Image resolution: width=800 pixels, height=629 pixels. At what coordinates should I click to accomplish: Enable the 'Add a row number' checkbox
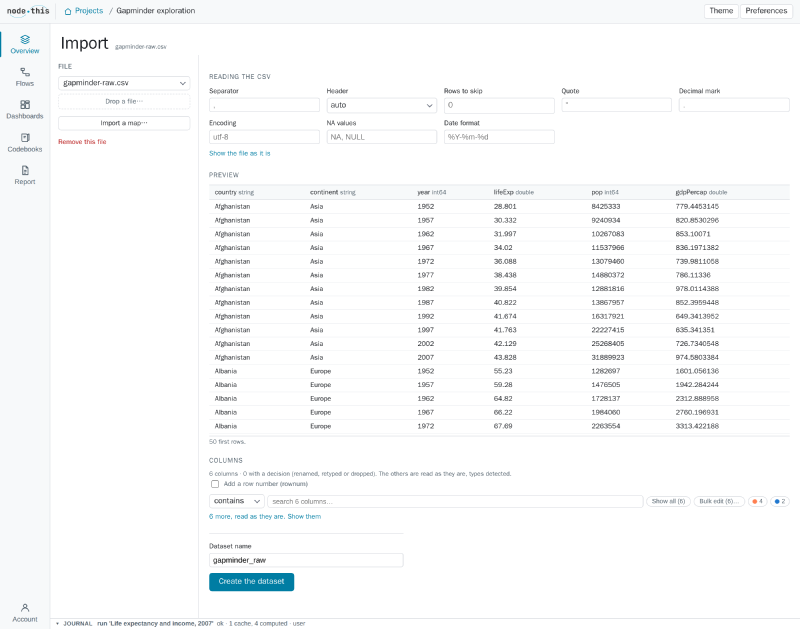tap(215, 484)
